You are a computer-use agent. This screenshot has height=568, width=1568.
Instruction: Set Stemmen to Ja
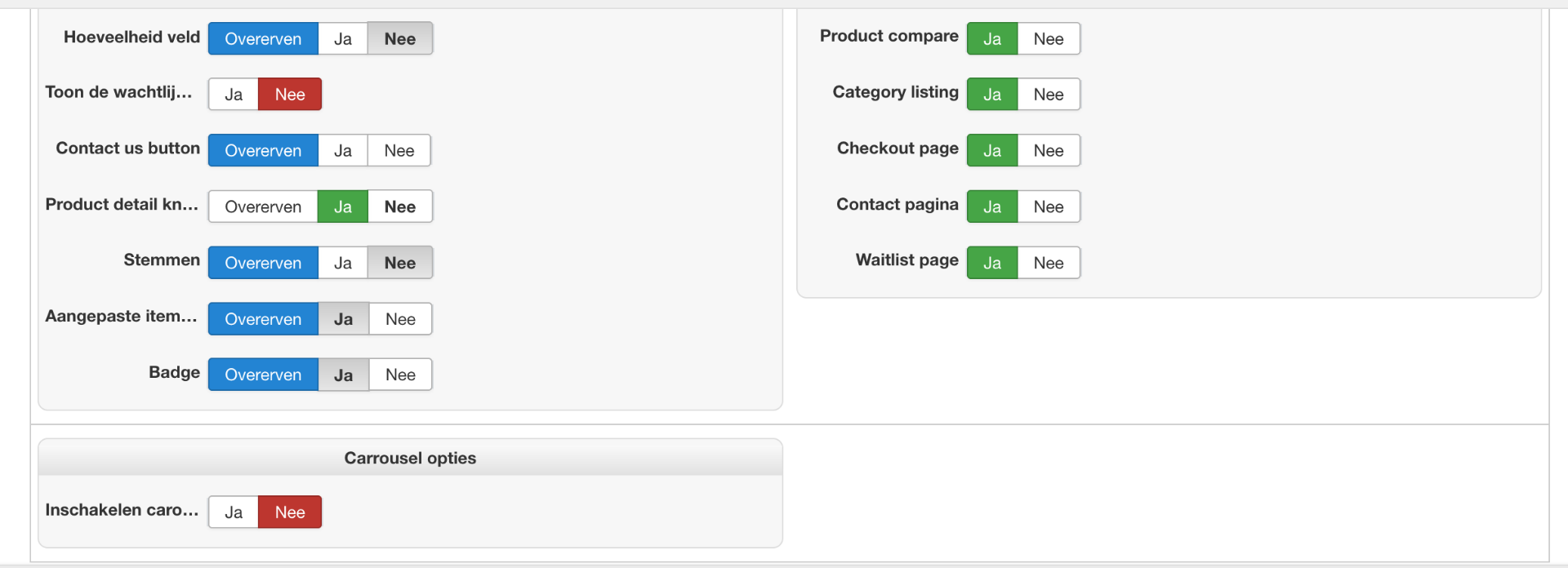point(343,263)
